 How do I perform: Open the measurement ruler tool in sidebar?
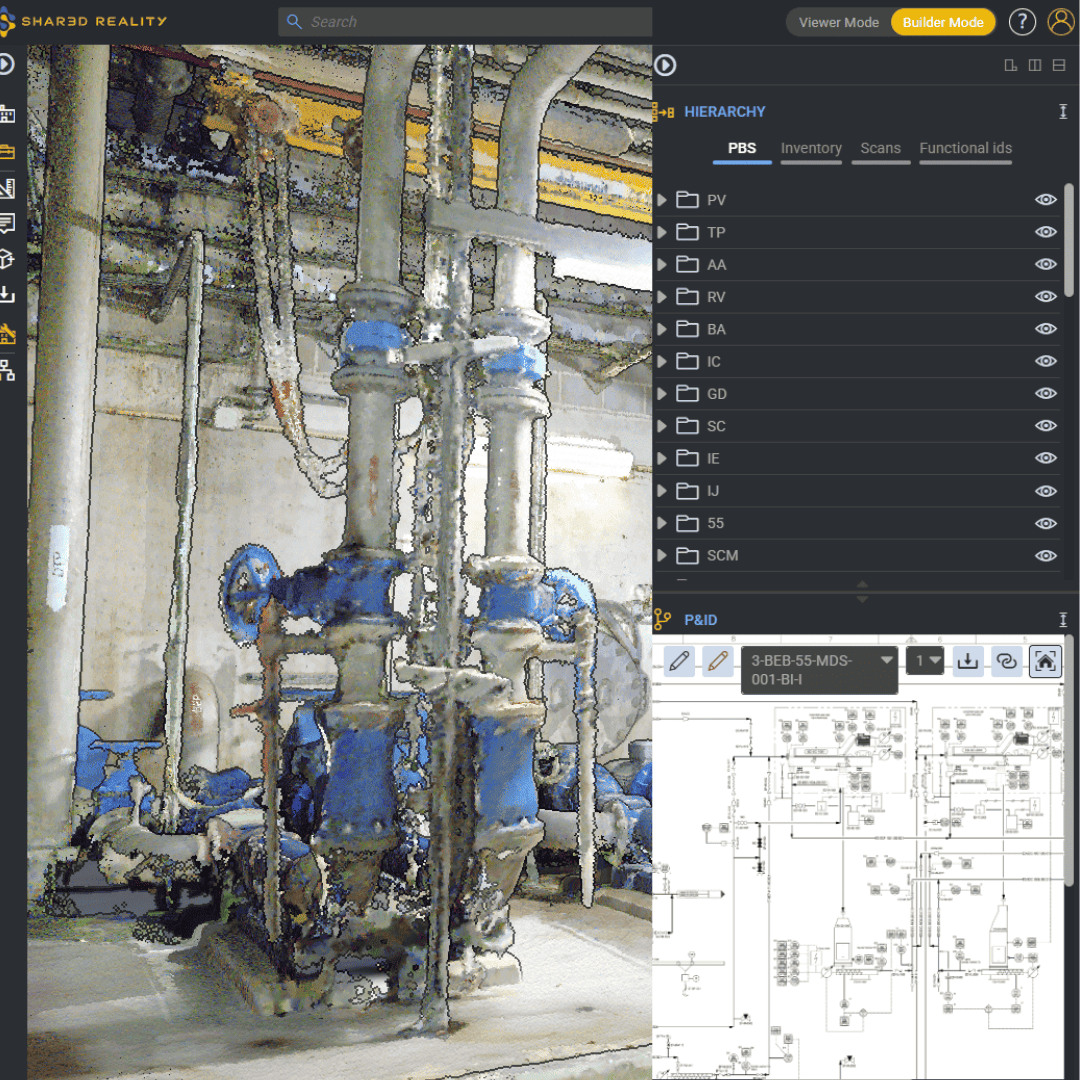pyautogui.click(x=7, y=188)
